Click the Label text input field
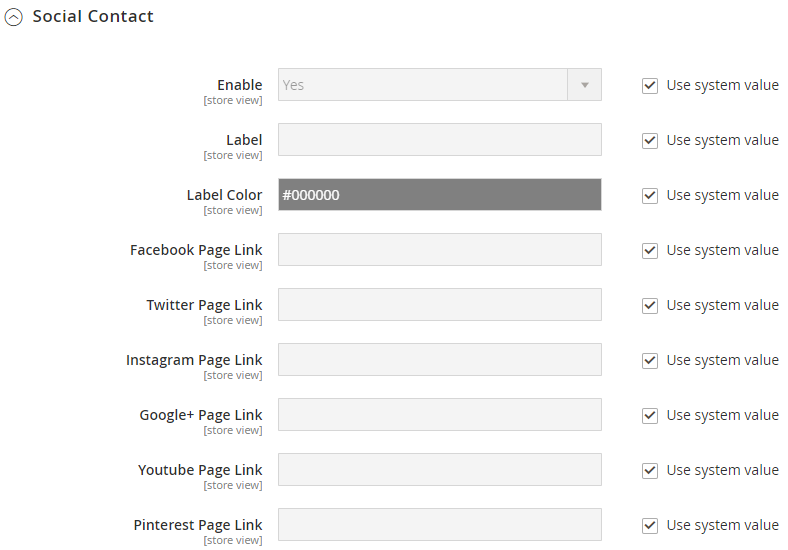 click(x=440, y=140)
